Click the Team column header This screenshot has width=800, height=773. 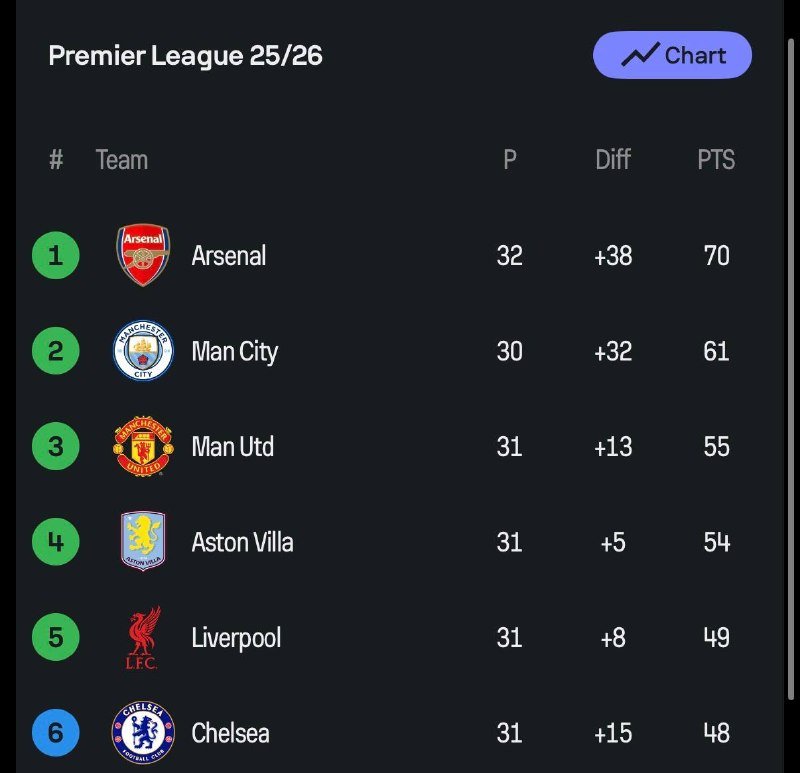(x=122, y=160)
